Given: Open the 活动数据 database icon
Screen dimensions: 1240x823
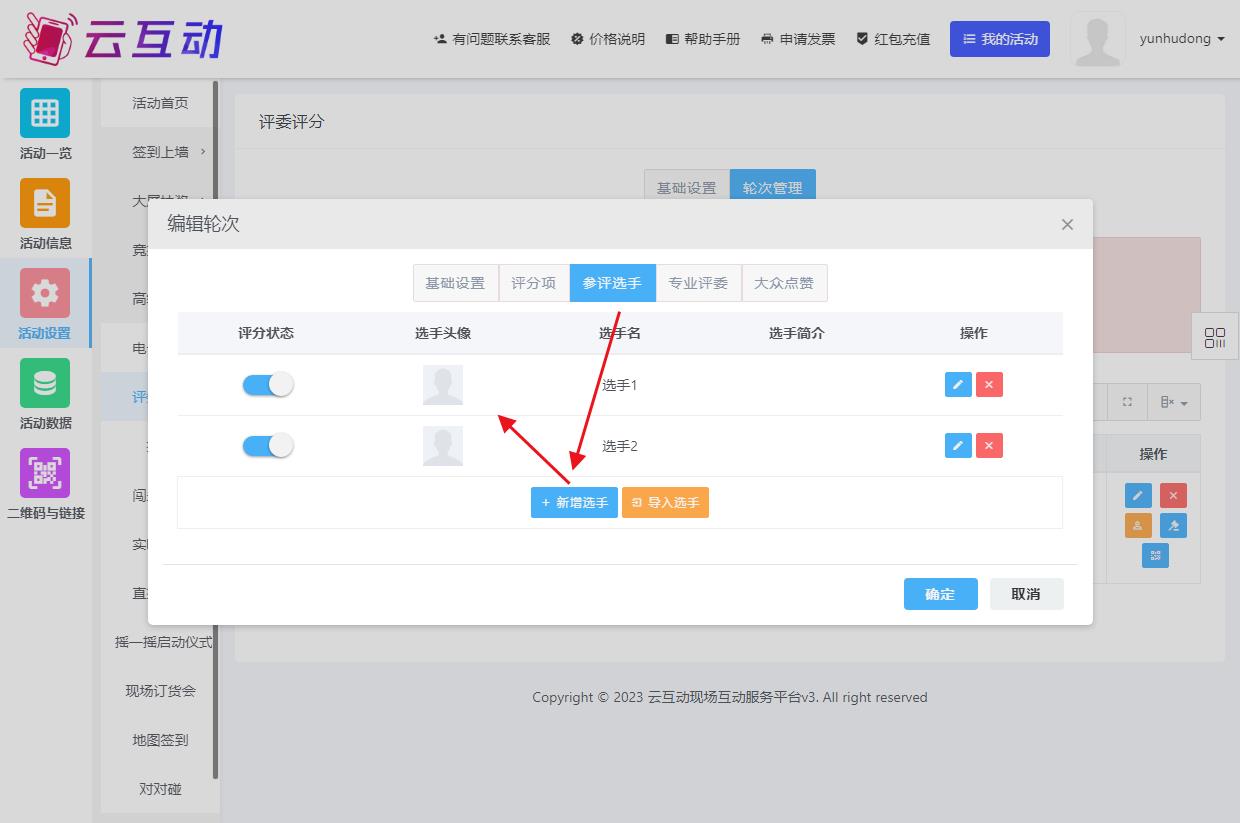Looking at the screenshot, I should pyautogui.click(x=45, y=383).
